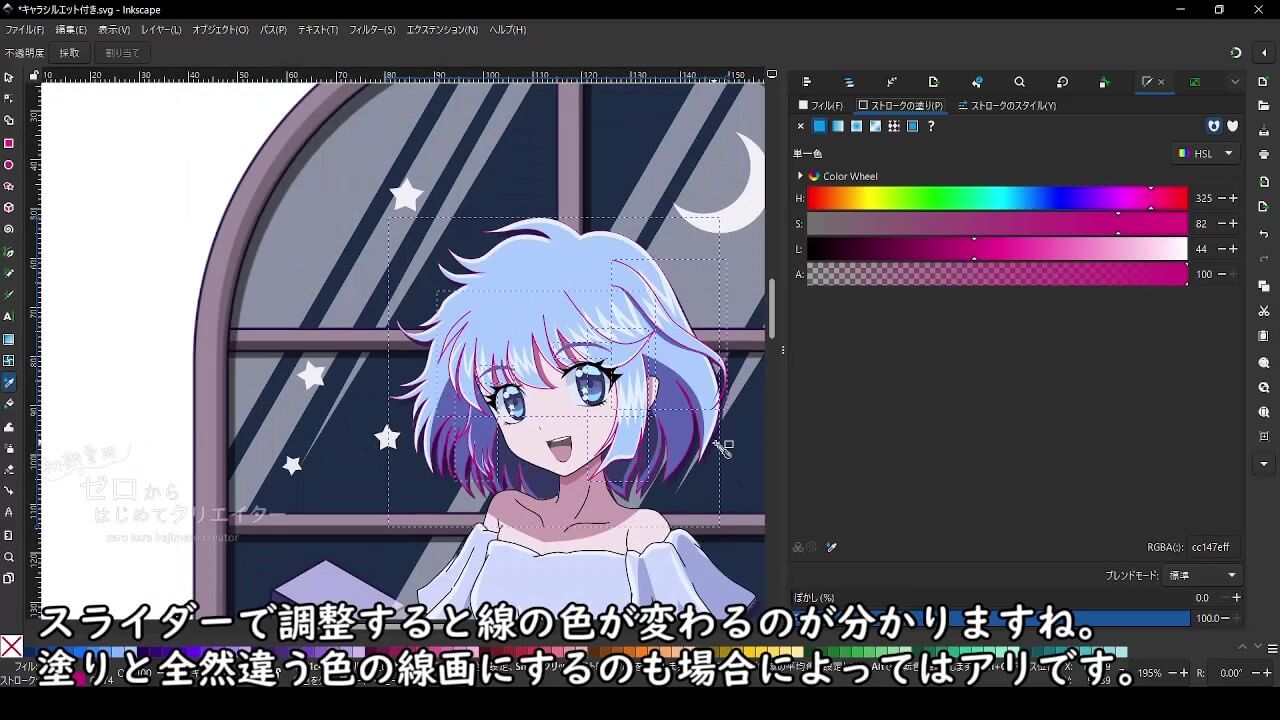1280x720 pixels.
Task: Select the 3D Box tool
Action: click(9, 208)
